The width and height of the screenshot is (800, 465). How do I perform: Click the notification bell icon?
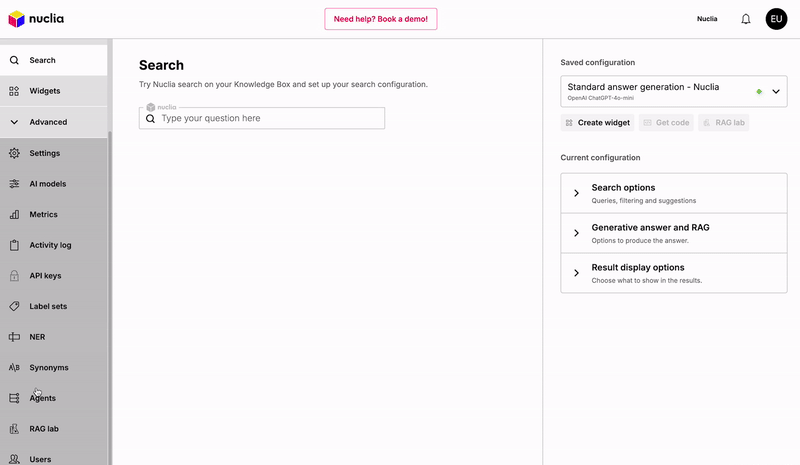(746, 19)
